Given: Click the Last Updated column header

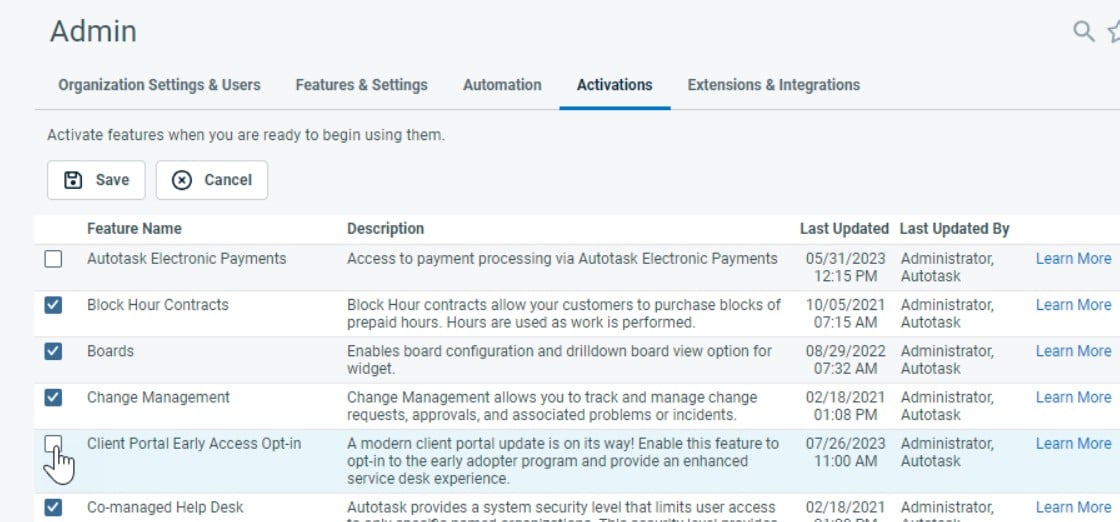Looking at the screenshot, I should (x=843, y=229).
